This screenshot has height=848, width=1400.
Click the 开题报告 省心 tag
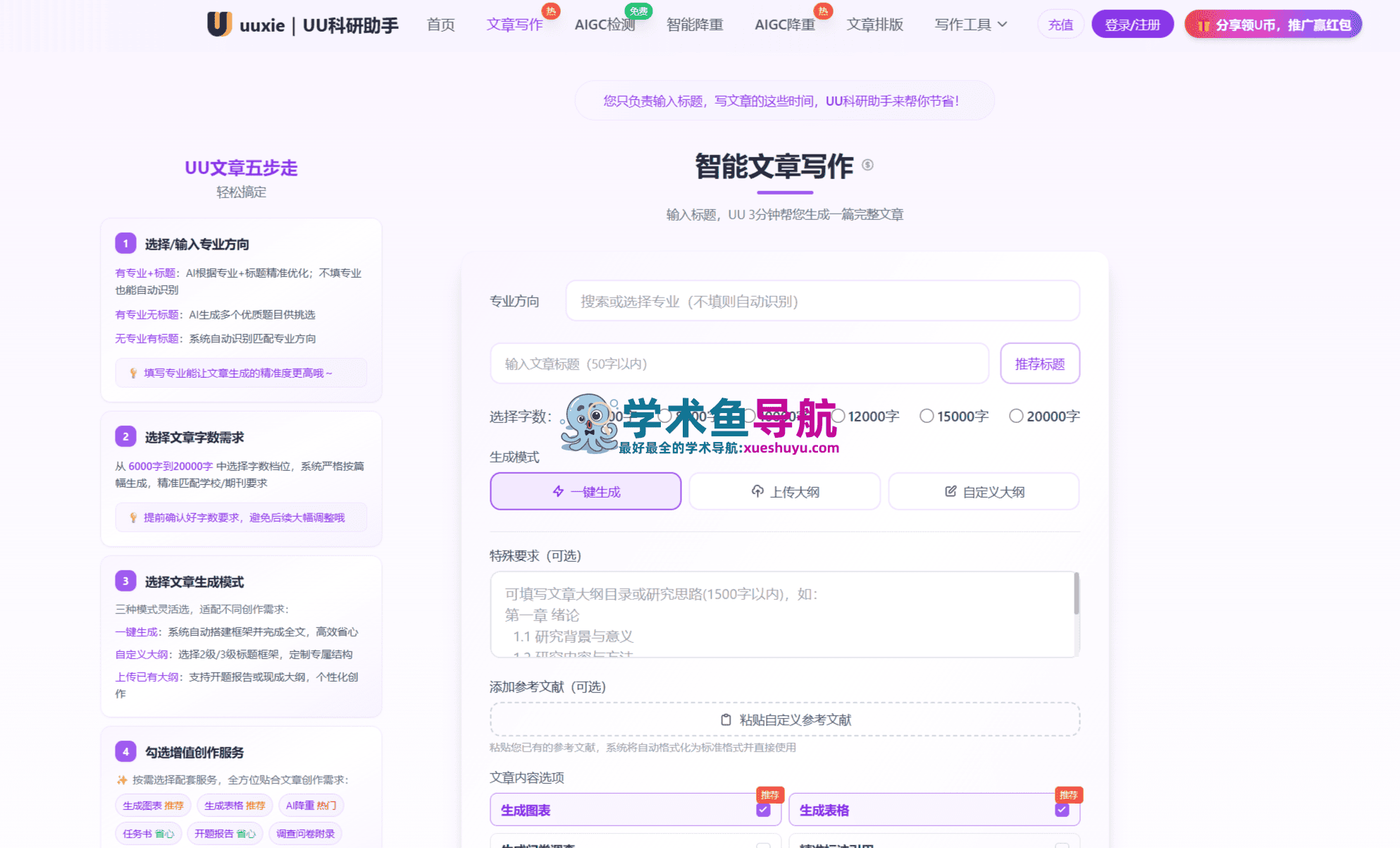click(x=225, y=834)
